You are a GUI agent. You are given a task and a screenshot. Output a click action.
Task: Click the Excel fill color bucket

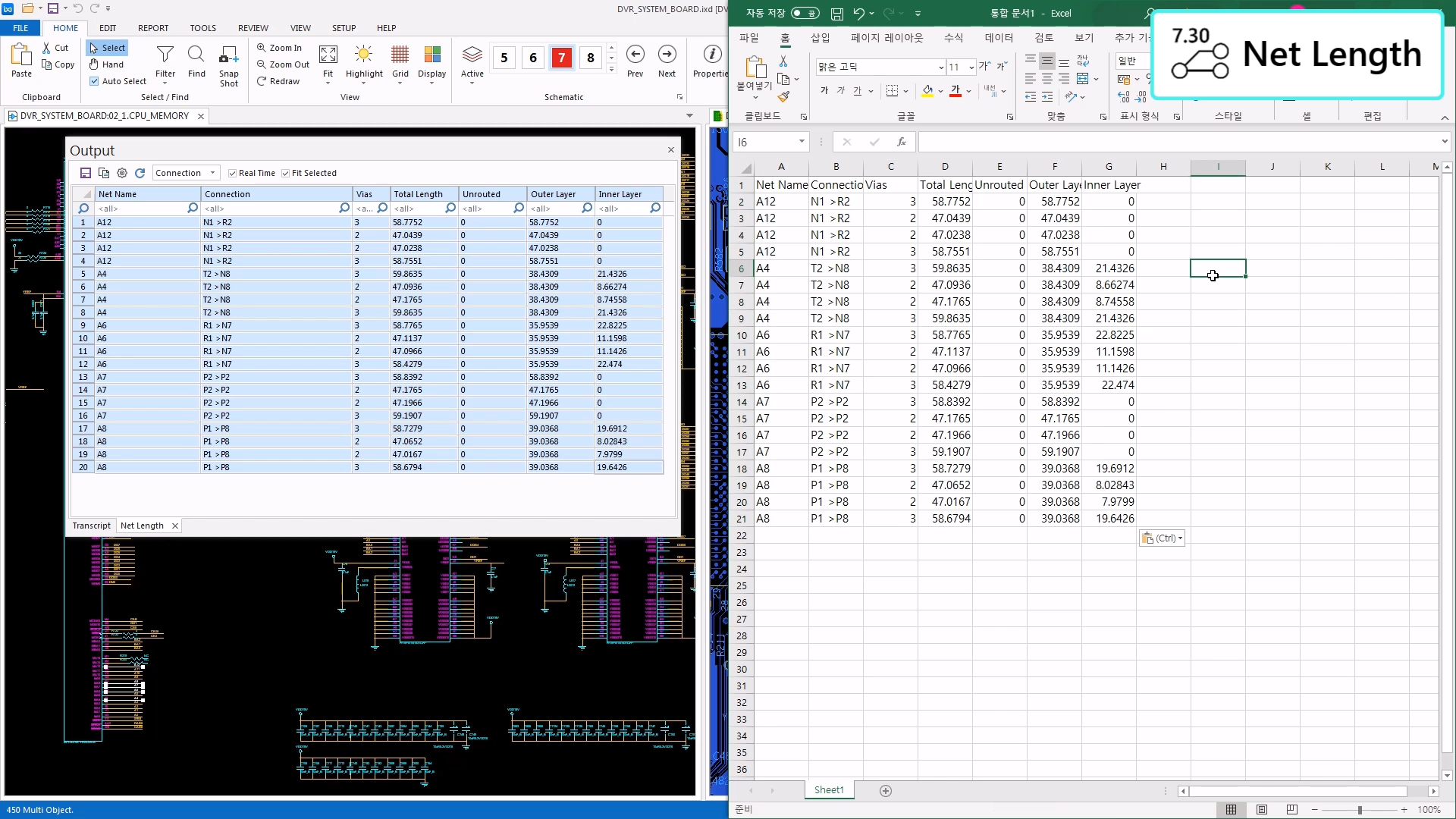[x=927, y=91]
